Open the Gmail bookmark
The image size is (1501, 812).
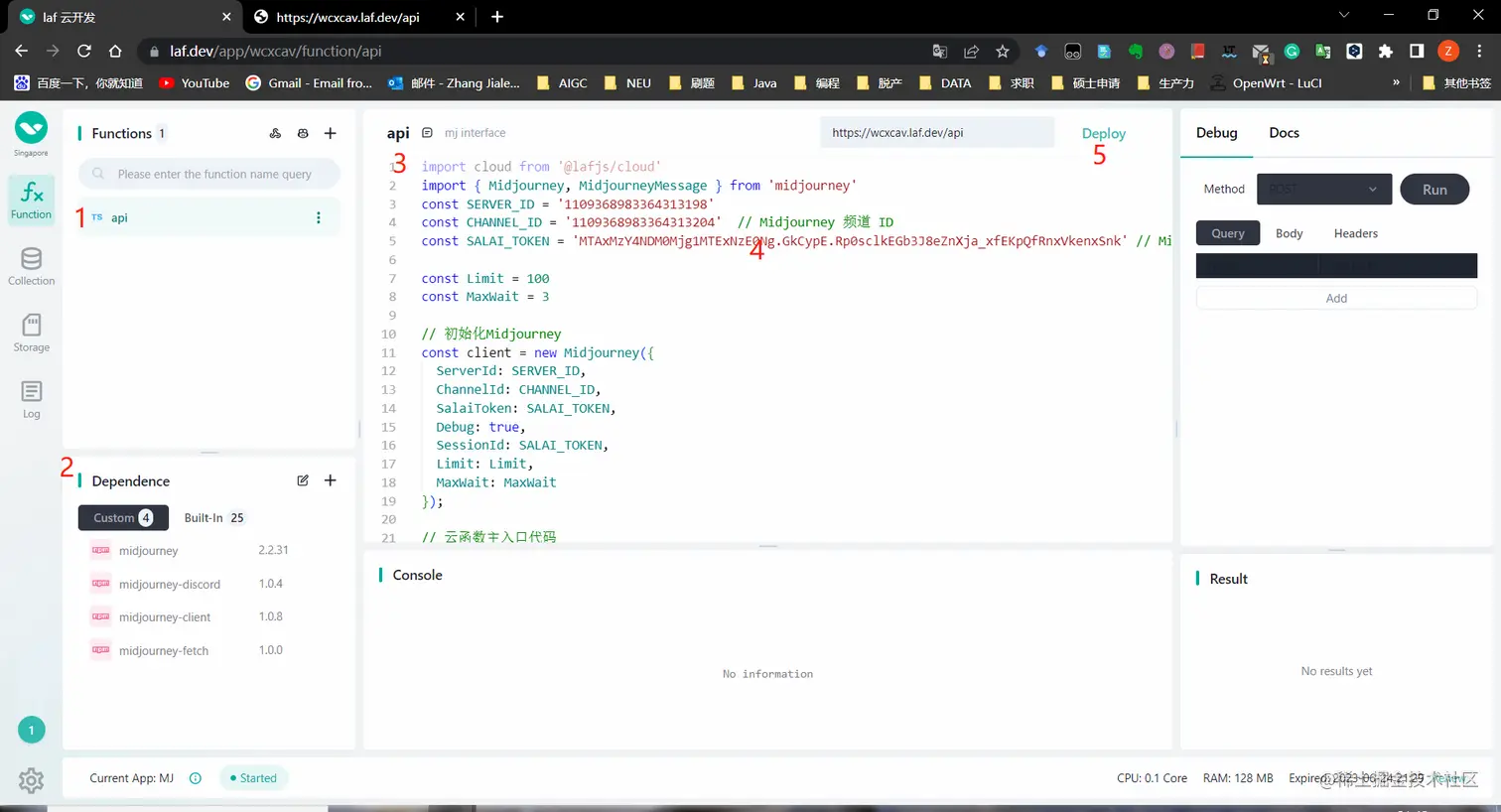tap(309, 82)
